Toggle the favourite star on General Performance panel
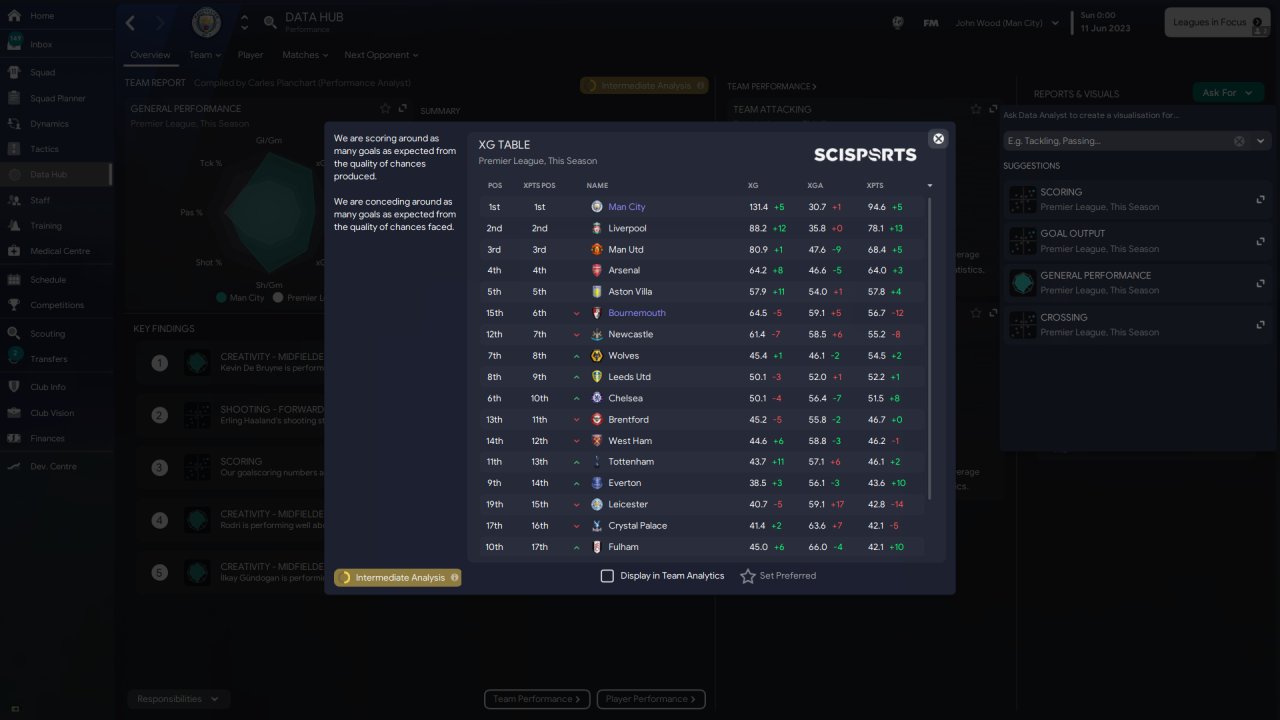 [385, 108]
